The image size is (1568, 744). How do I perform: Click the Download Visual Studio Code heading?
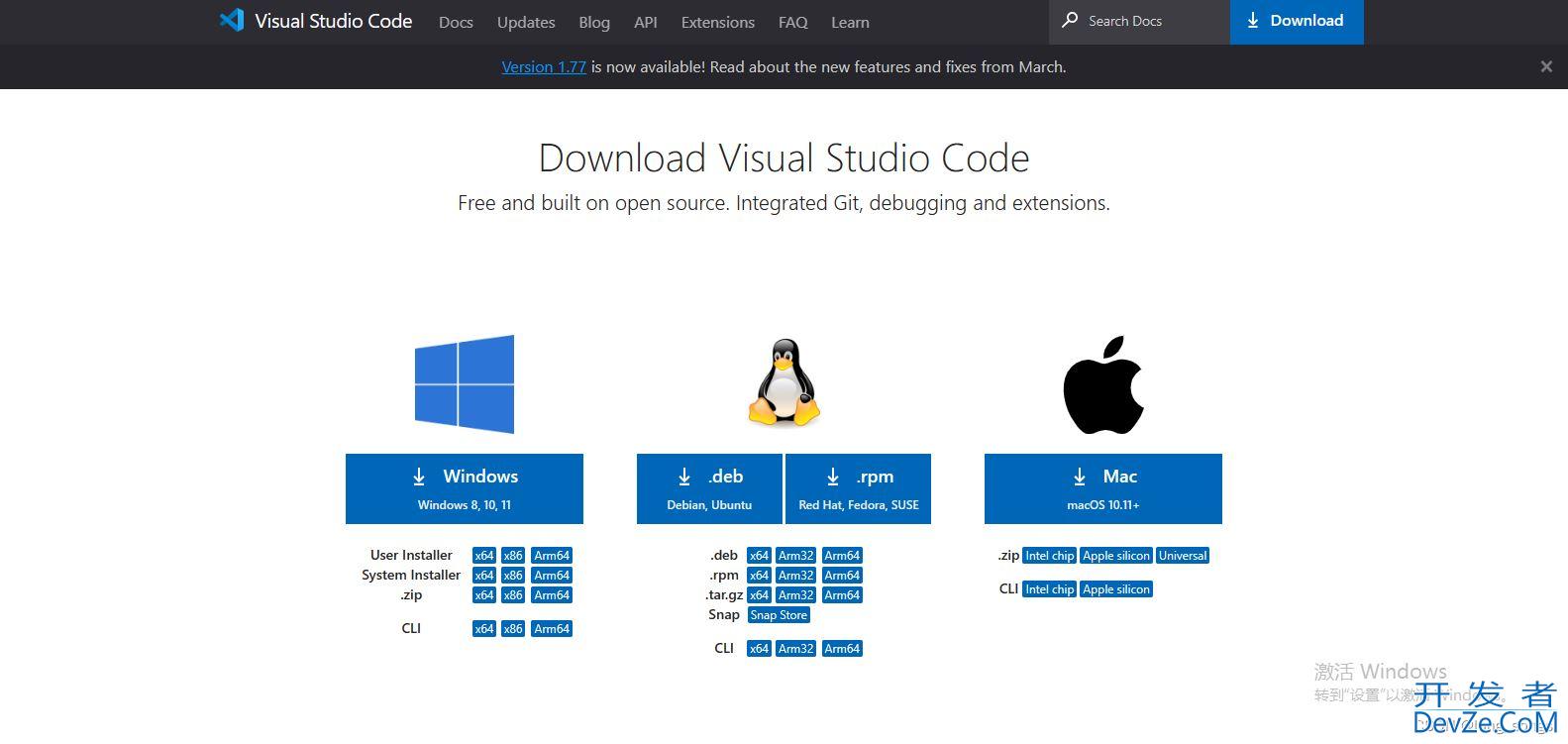(x=784, y=158)
